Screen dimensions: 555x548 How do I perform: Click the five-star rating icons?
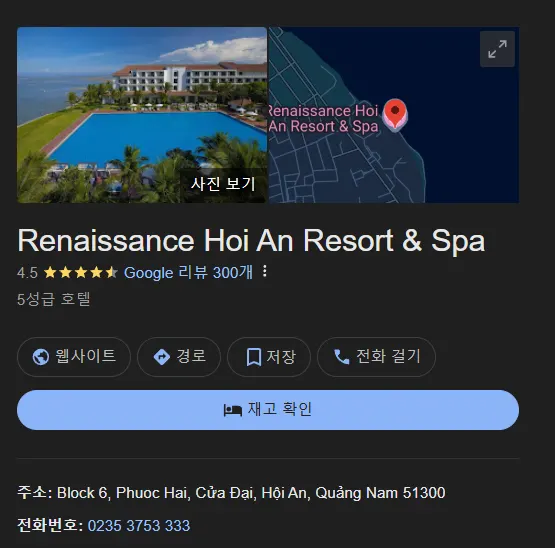pyautogui.click(x=81, y=273)
